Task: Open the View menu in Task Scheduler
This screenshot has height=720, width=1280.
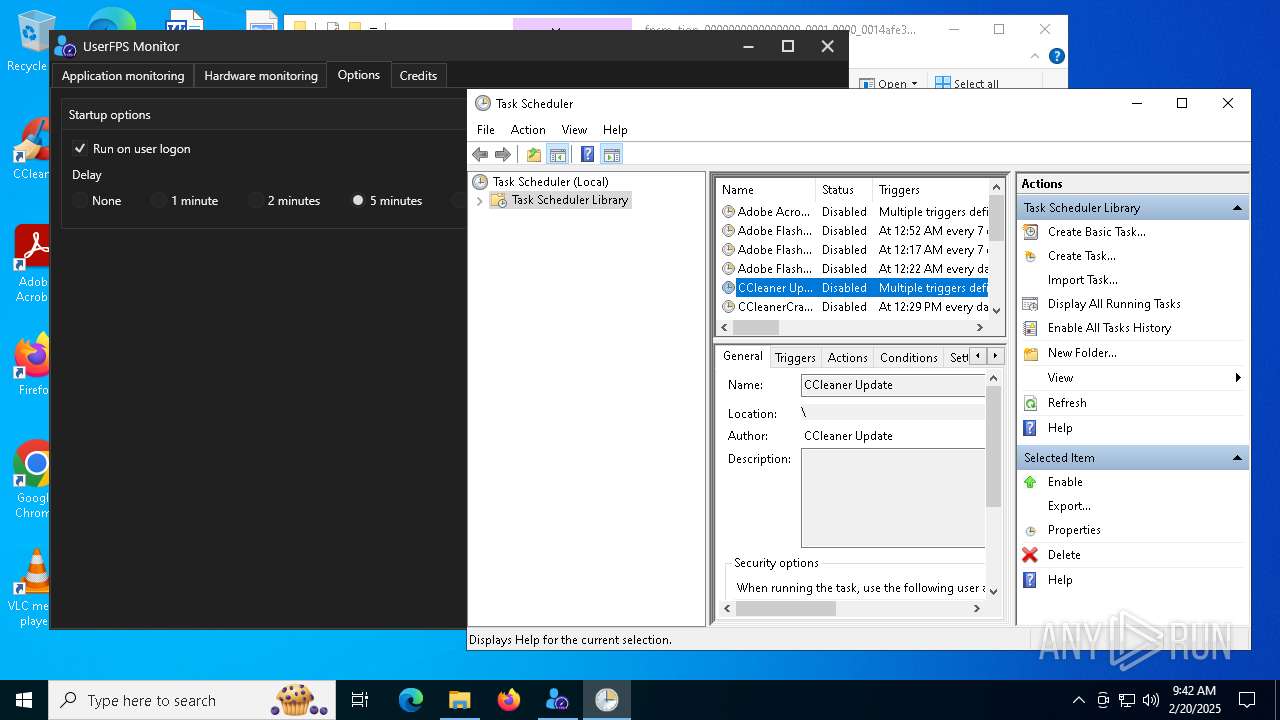Action: 574,130
